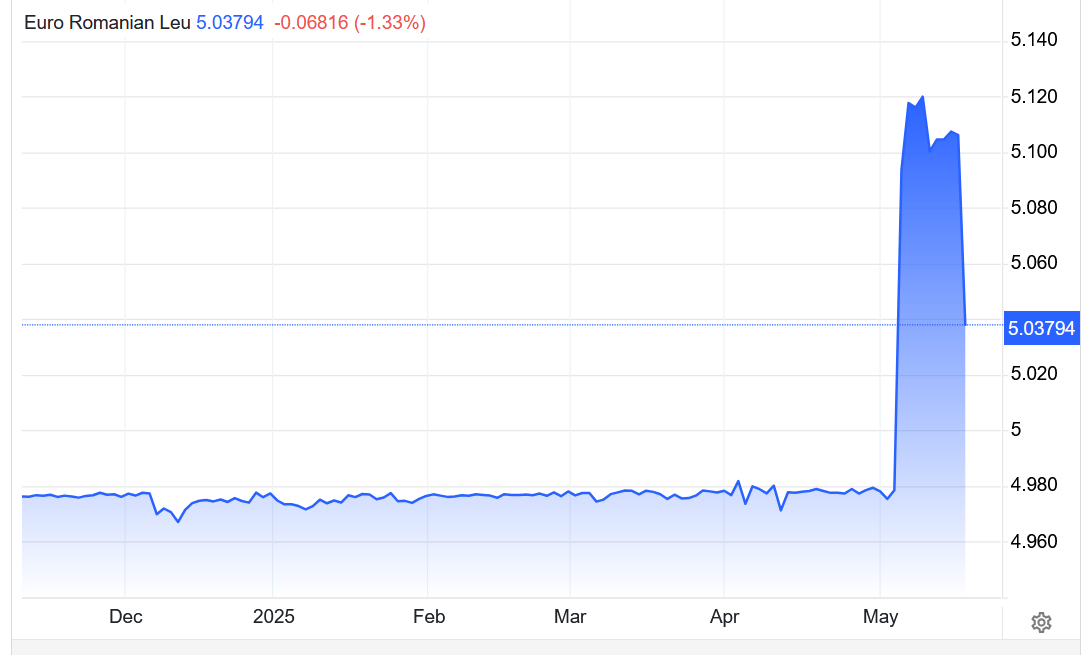Select the Mar label on time axis
Image resolution: width=1089 pixels, height=655 pixels.
tap(570, 617)
